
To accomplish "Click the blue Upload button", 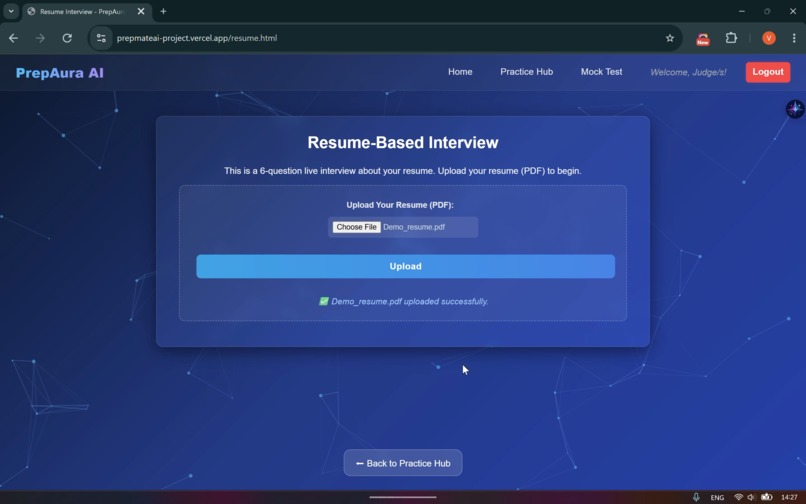I will tap(406, 266).
